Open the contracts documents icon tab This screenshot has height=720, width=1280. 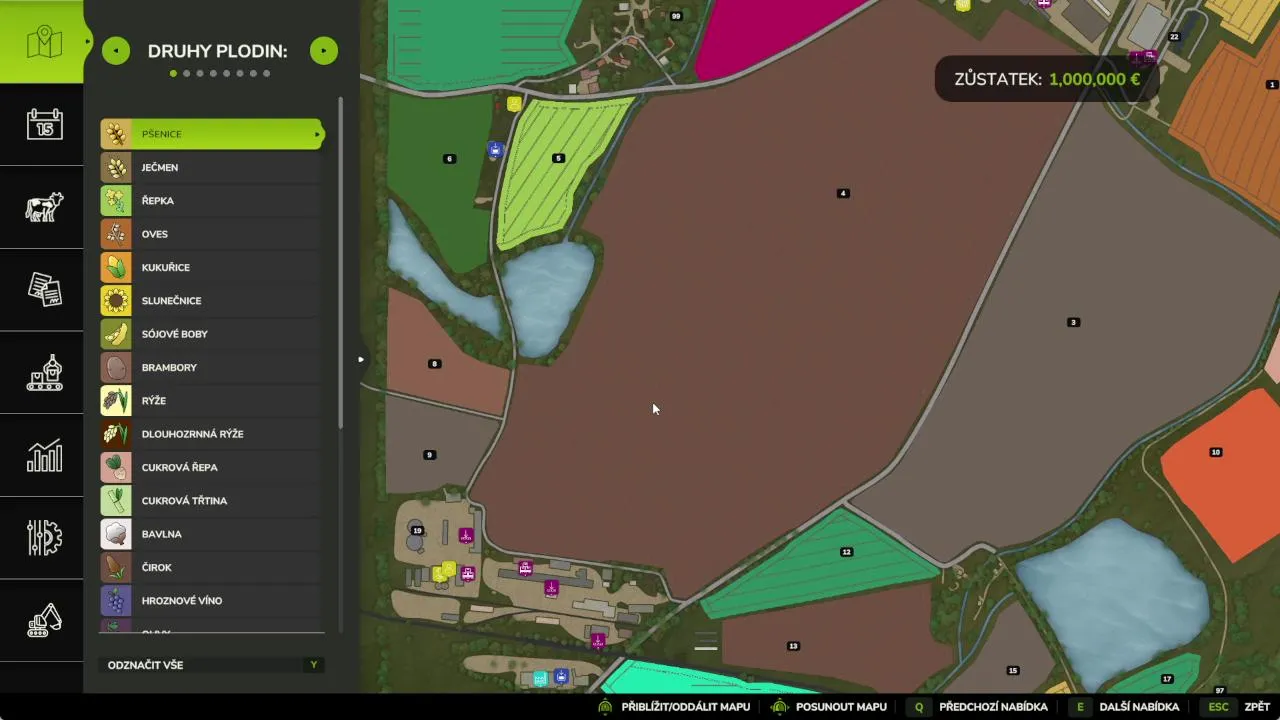click(44, 289)
